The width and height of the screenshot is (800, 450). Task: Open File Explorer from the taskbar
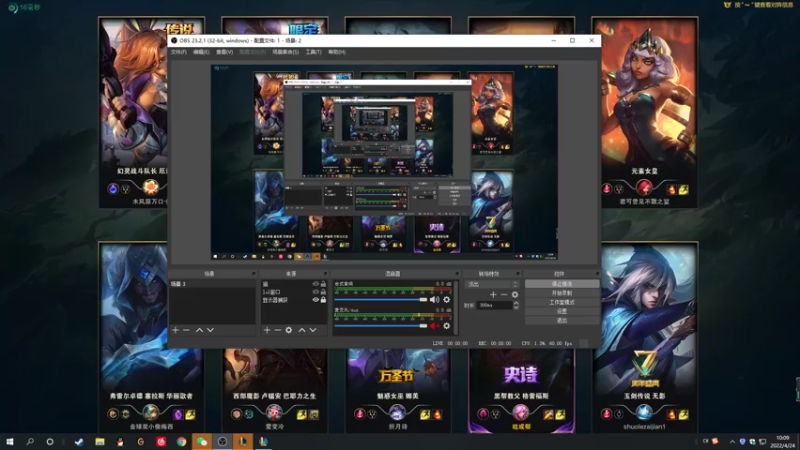click(99, 442)
